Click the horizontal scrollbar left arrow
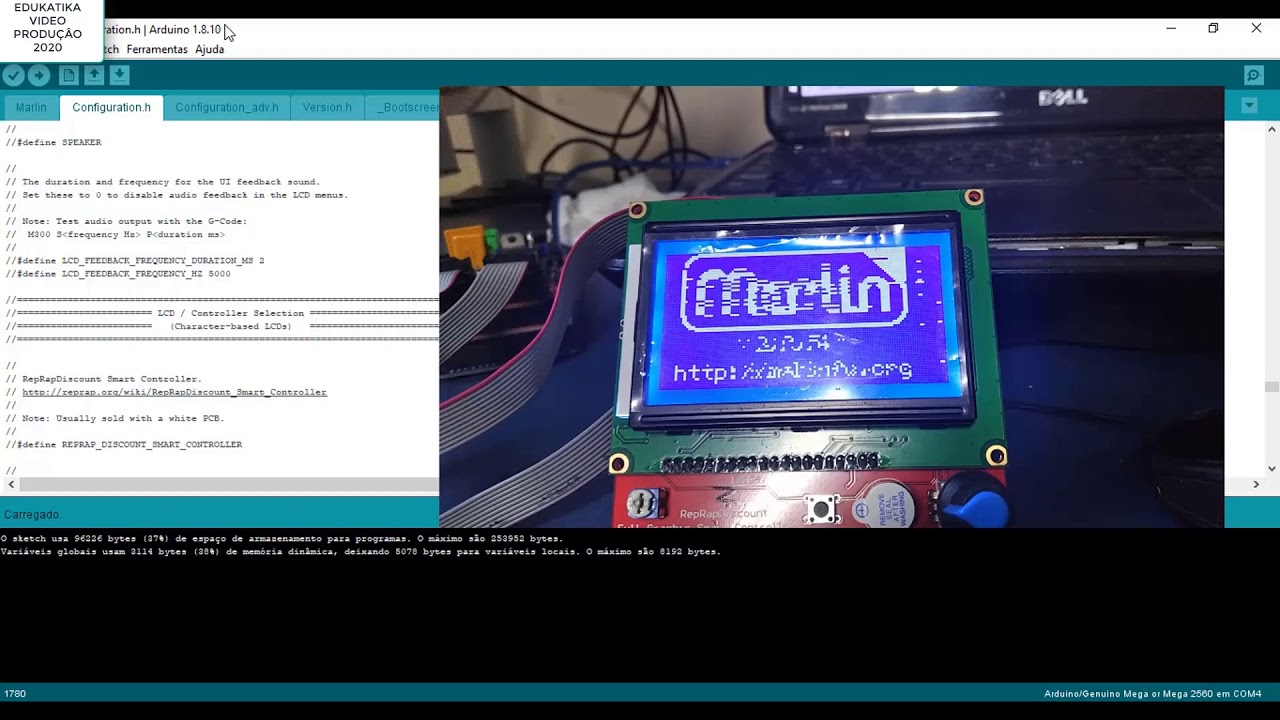 tap(11, 484)
